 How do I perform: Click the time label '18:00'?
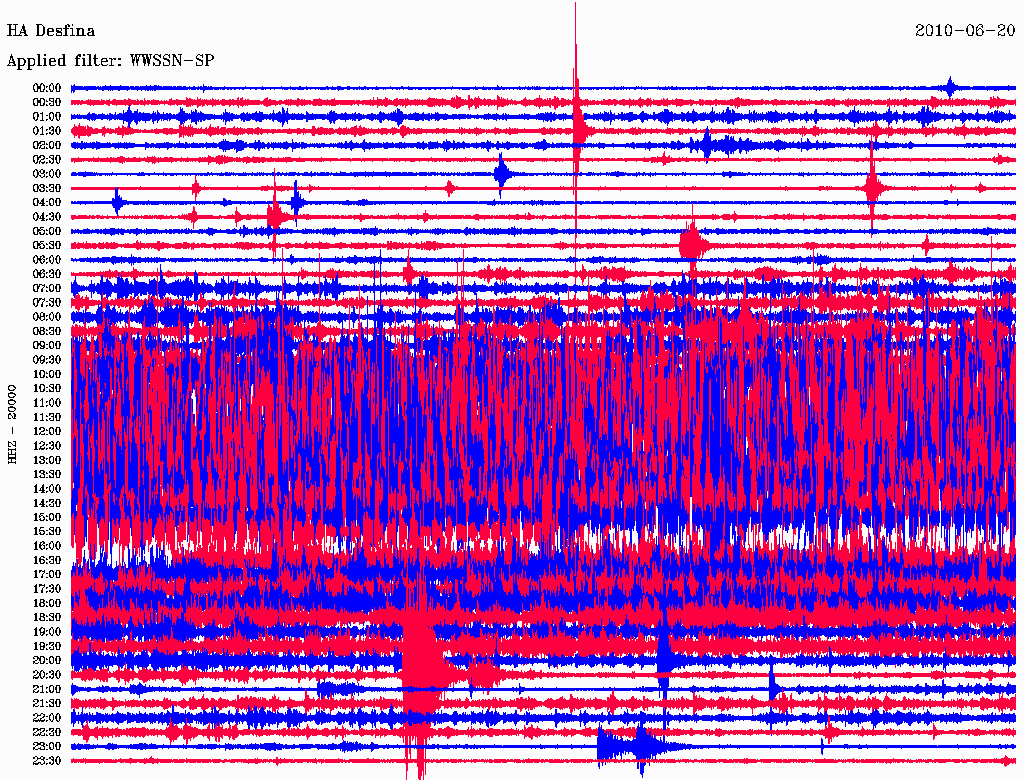(47, 603)
